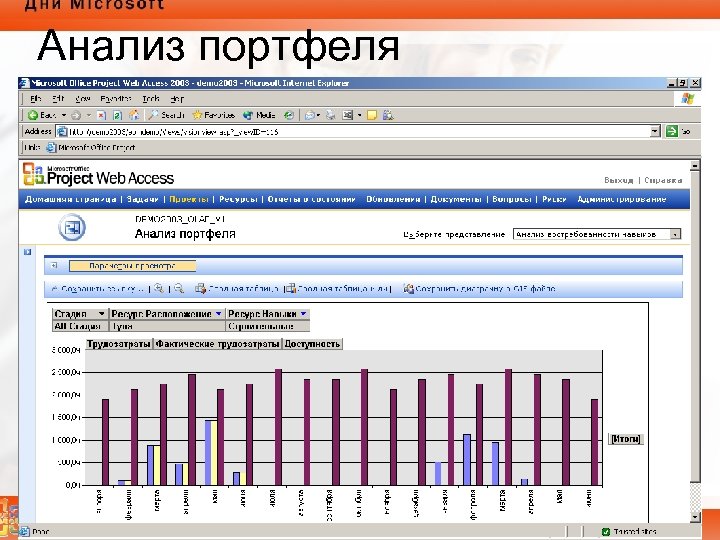720x540 pixels.
Task: Click the green Go button
Action: tap(672, 131)
